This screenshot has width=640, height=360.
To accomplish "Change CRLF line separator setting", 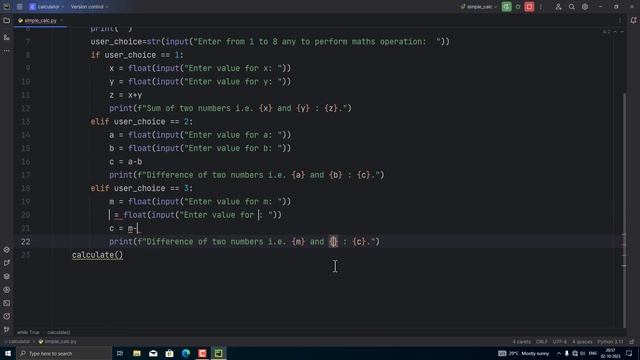I will 542,342.
